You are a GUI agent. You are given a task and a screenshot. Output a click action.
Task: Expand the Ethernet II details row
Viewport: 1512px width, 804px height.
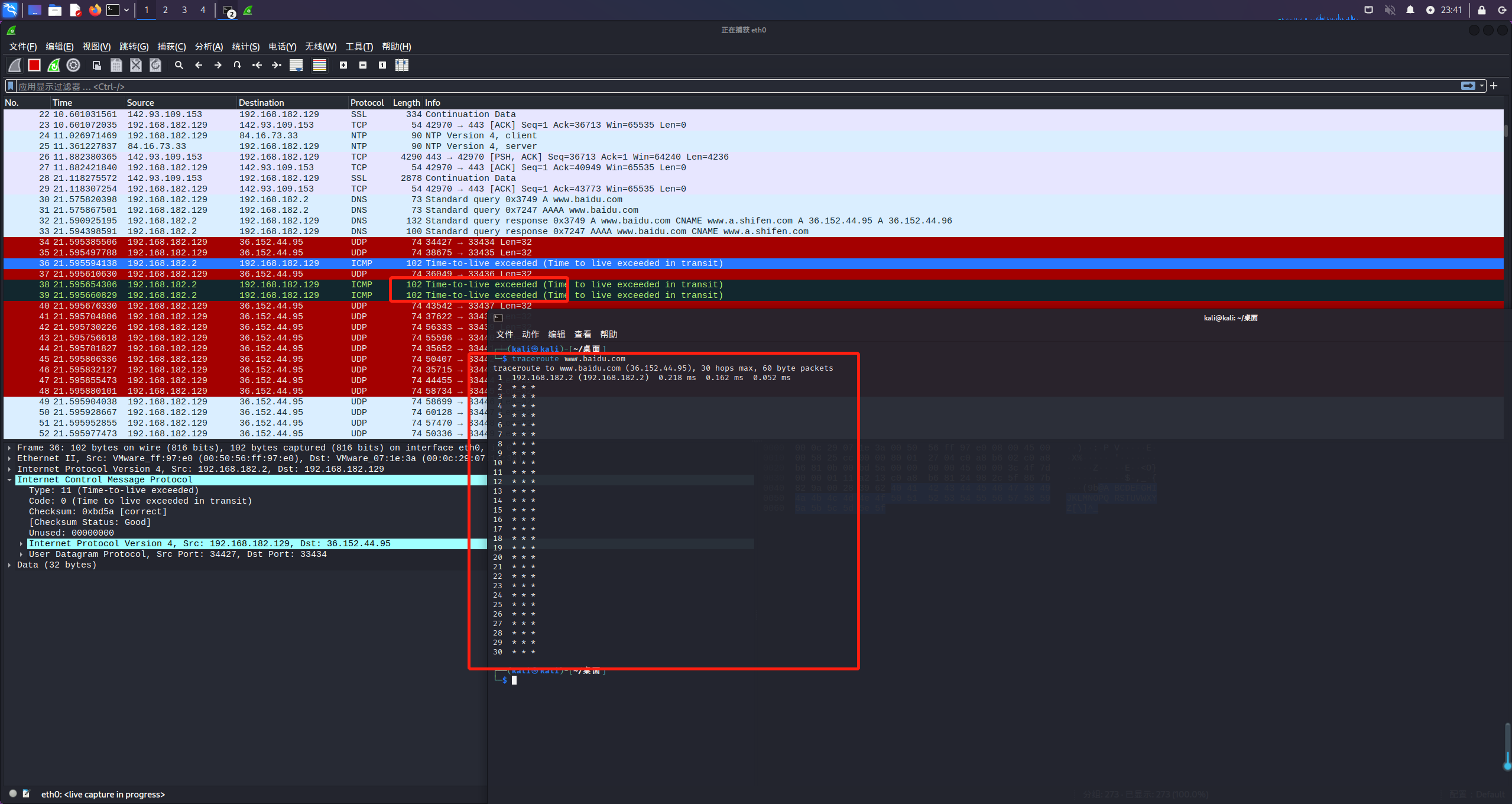(x=10, y=459)
